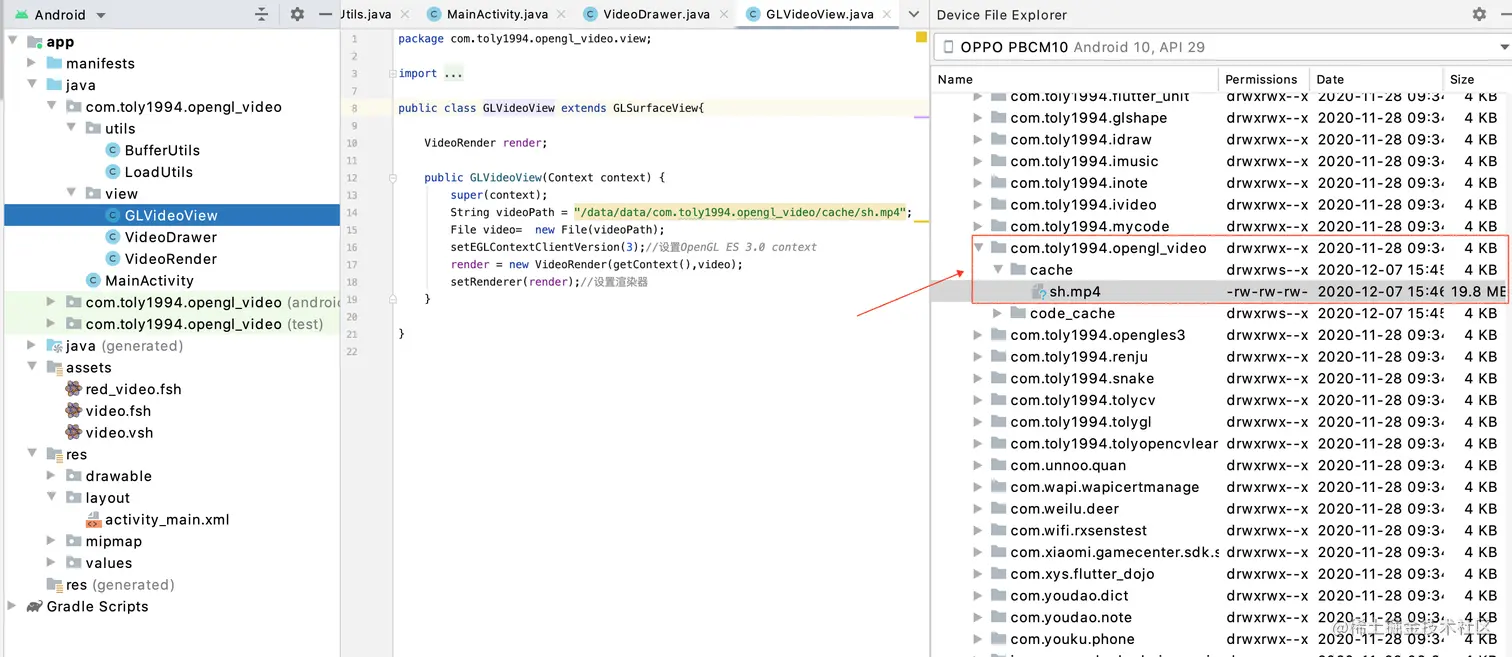The image size is (1512, 657).
Task: Expand the mipmap folder
Action: click(52, 541)
